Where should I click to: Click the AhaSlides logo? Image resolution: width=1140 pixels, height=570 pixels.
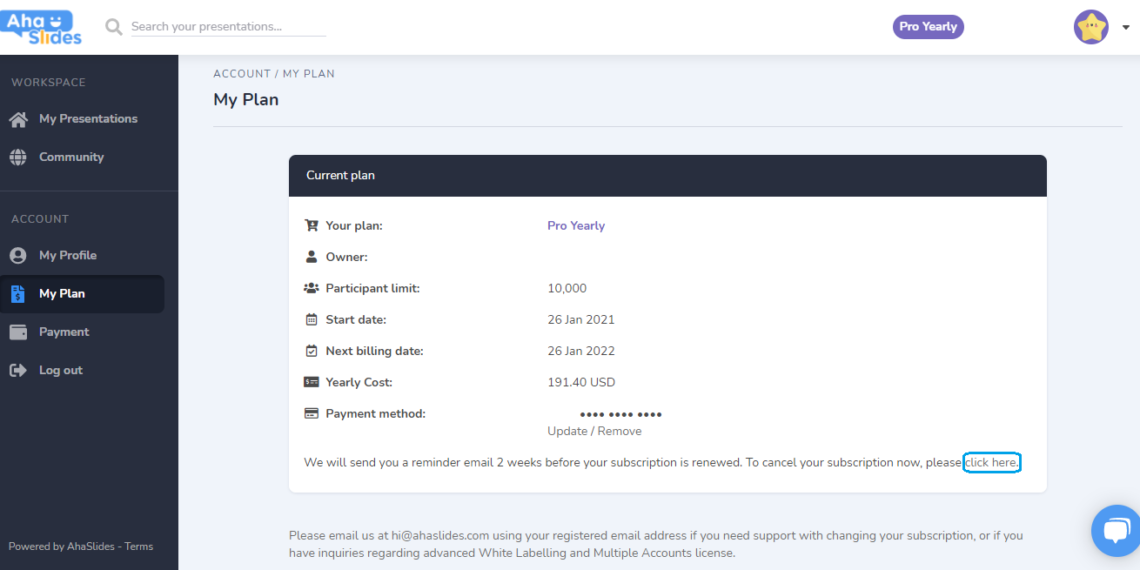pos(41,27)
